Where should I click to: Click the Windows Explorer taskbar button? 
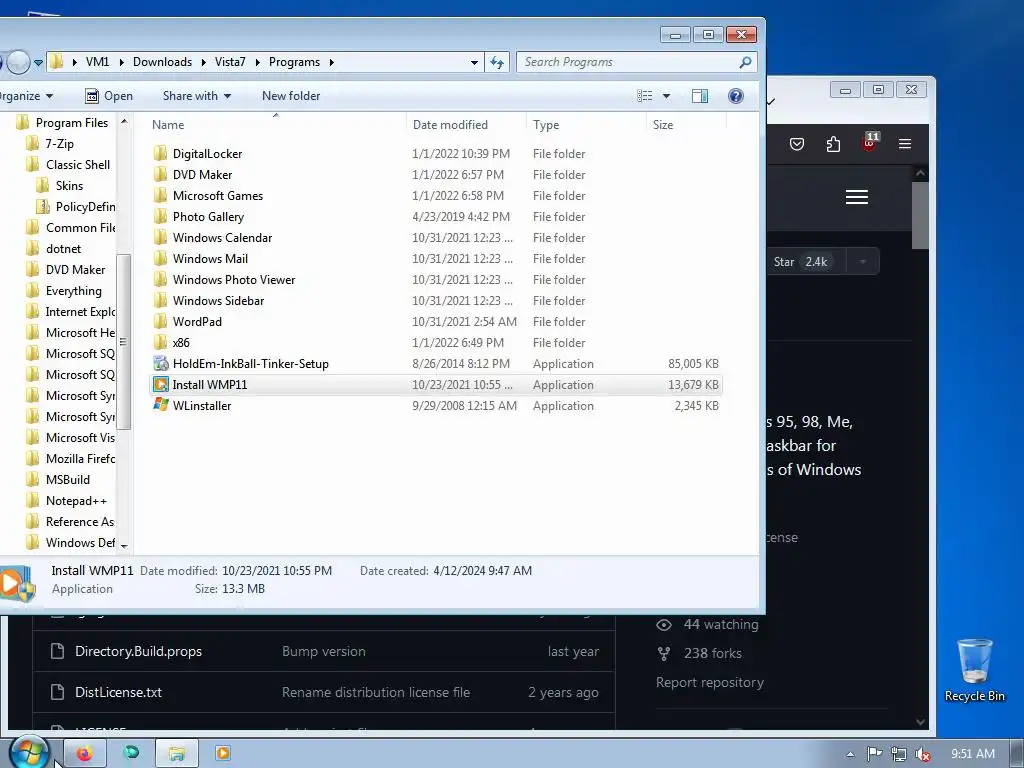(x=176, y=754)
